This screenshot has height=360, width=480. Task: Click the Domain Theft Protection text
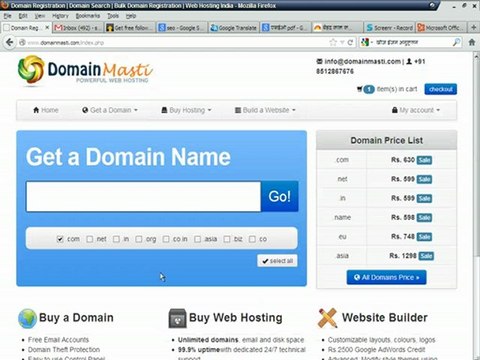click(x=64, y=350)
